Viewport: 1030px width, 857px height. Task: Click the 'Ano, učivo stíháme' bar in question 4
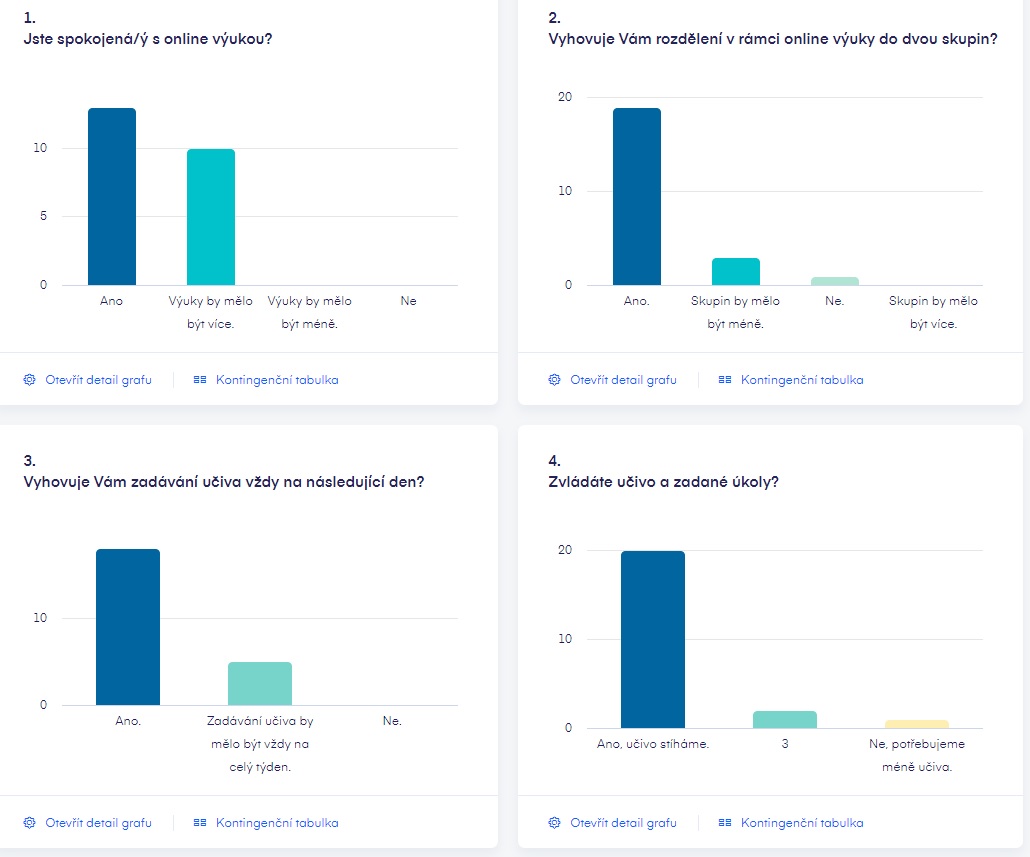click(653, 640)
